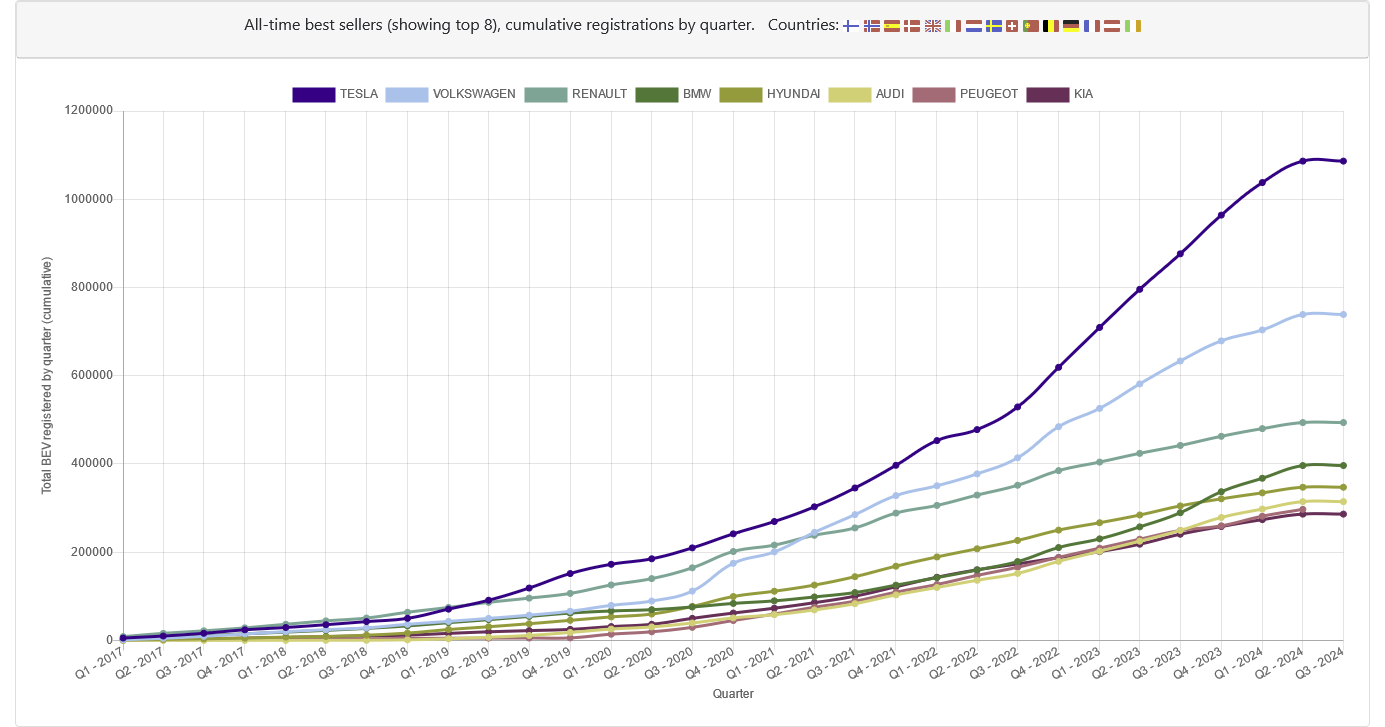Click the 'Q4 - 2018' x-axis label
Screen dimensions: 1385x727
click(x=387, y=662)
